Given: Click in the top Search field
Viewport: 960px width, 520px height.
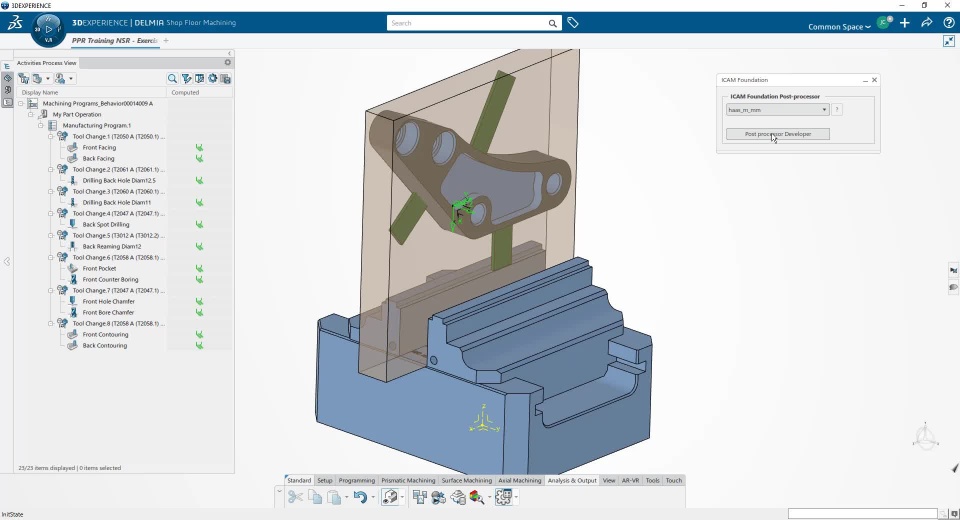Looking at the screenshot, I should coord(467,23).
